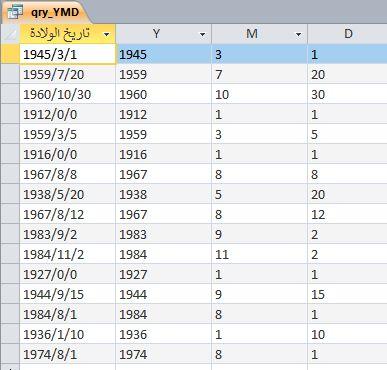Click the date cell 1974/8/1

[68, 354]
